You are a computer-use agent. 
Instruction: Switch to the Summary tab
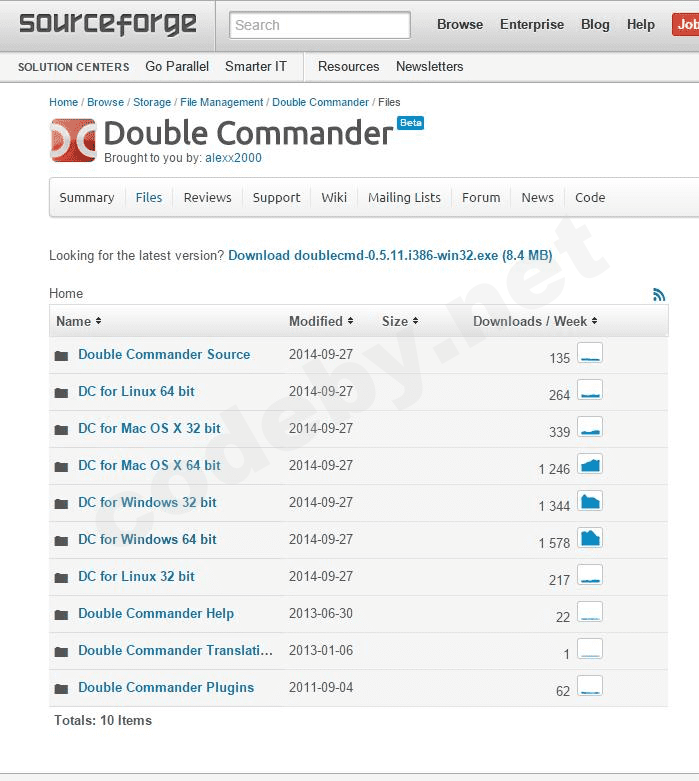pyautogui.click(x=87, y=198)
